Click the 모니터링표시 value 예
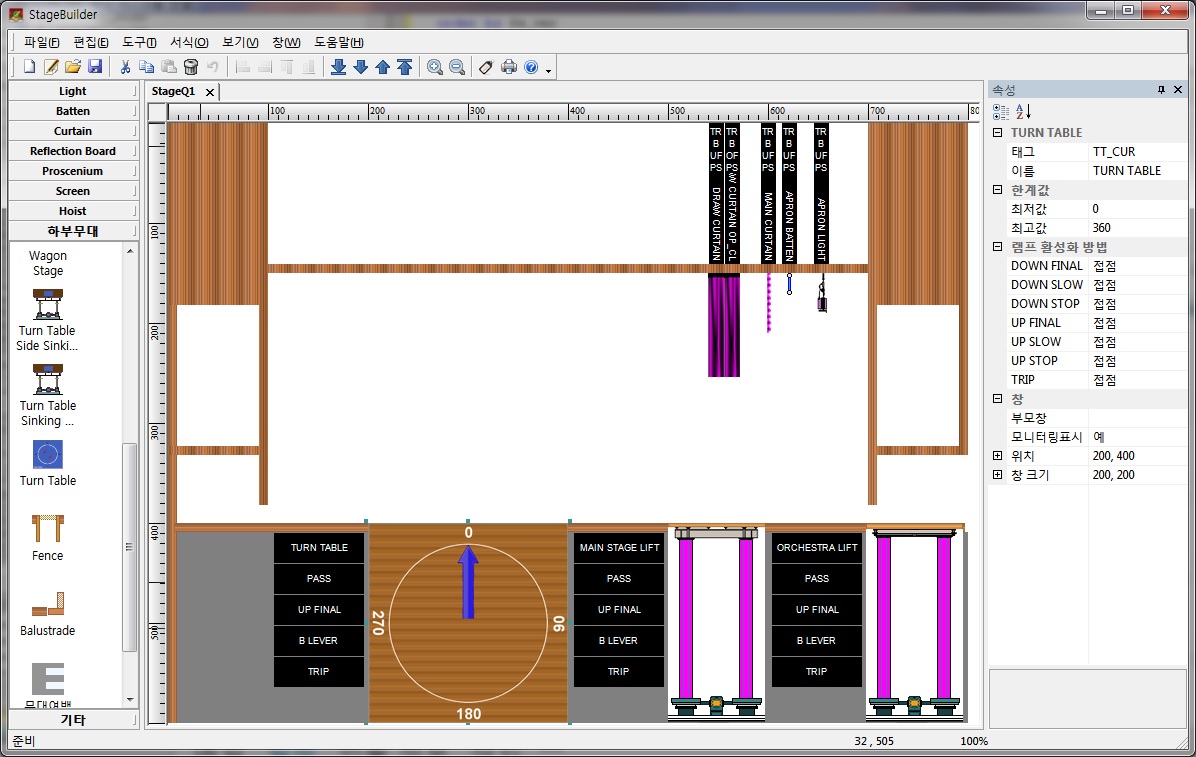The height and width of the screenshot is (757, 1196). (1137, 436)
